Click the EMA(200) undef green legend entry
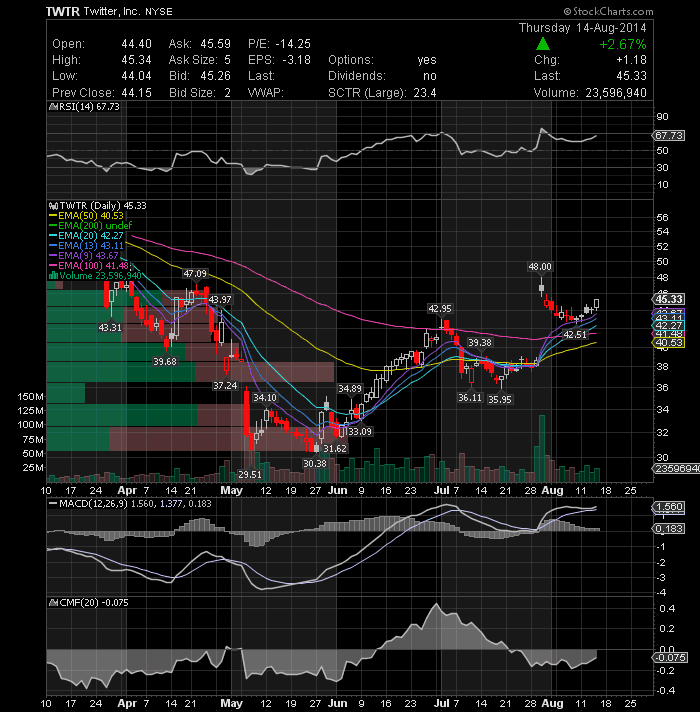 tap(90, 226)
